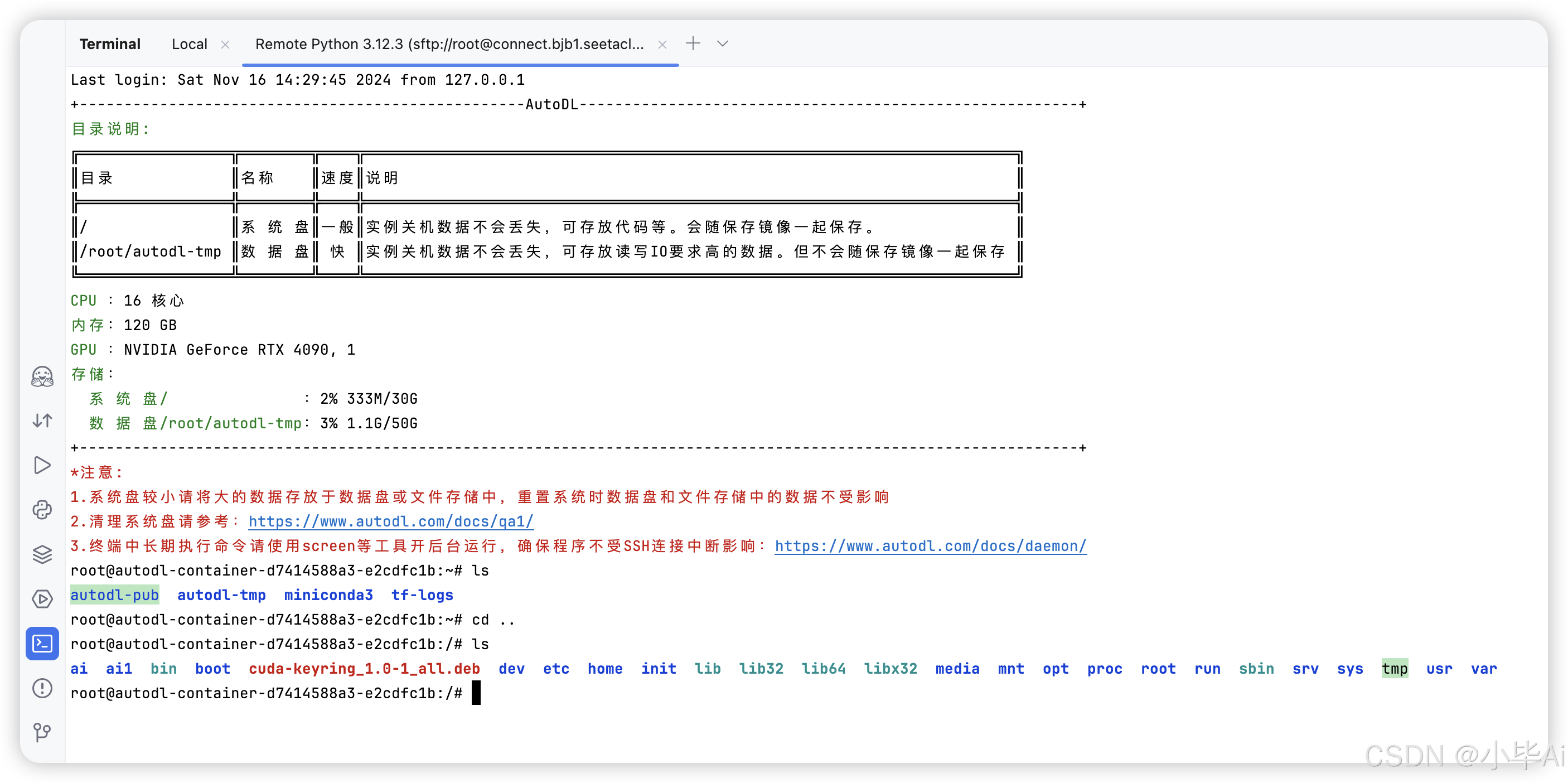This screenshot has height=783, width=1568.
Task: Select the Remote Python 3.12.3 tab
Action: [x=449, y=45]
